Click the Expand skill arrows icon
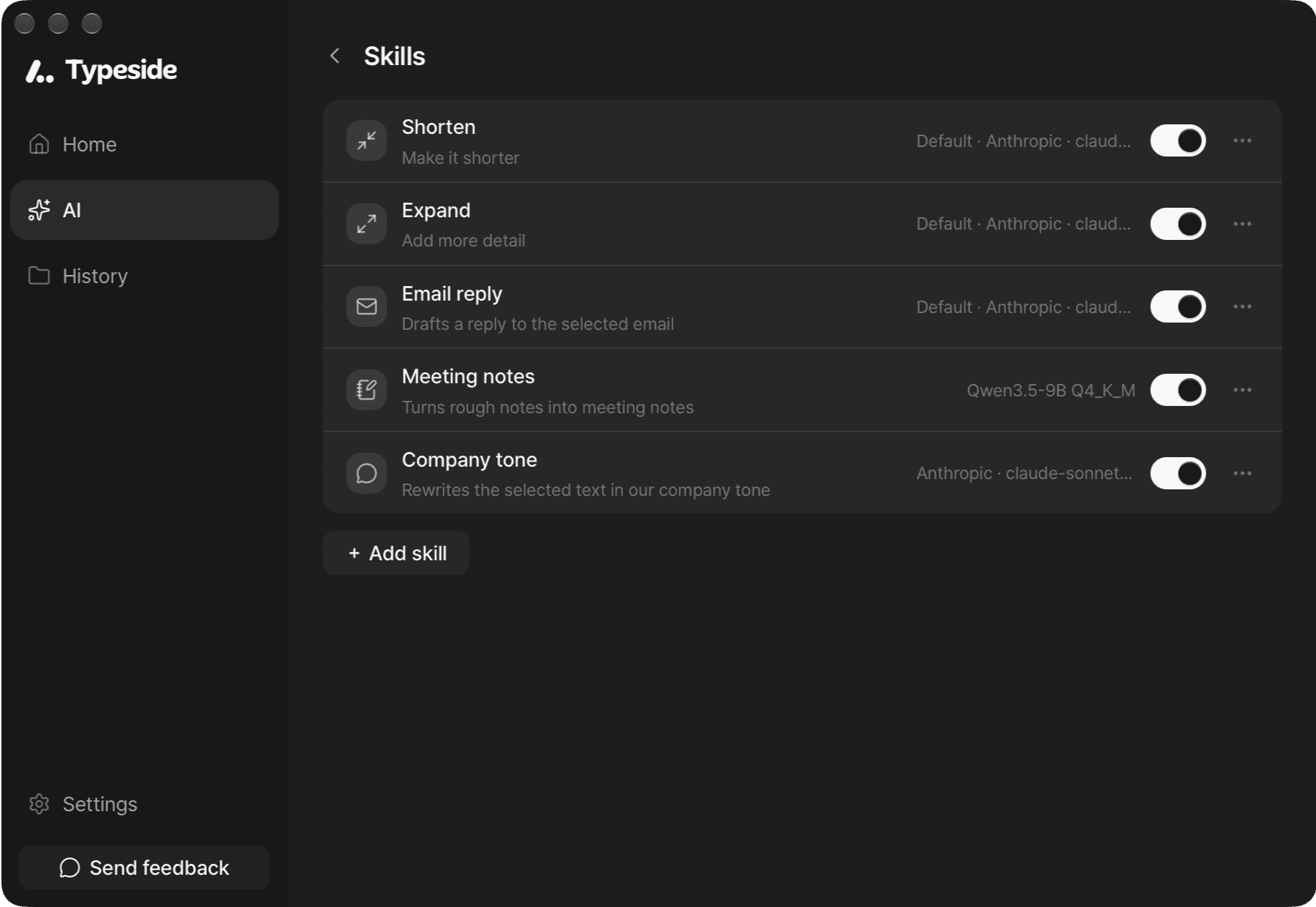The height and width of the screenshot is (907, 1316). (366, 224)
